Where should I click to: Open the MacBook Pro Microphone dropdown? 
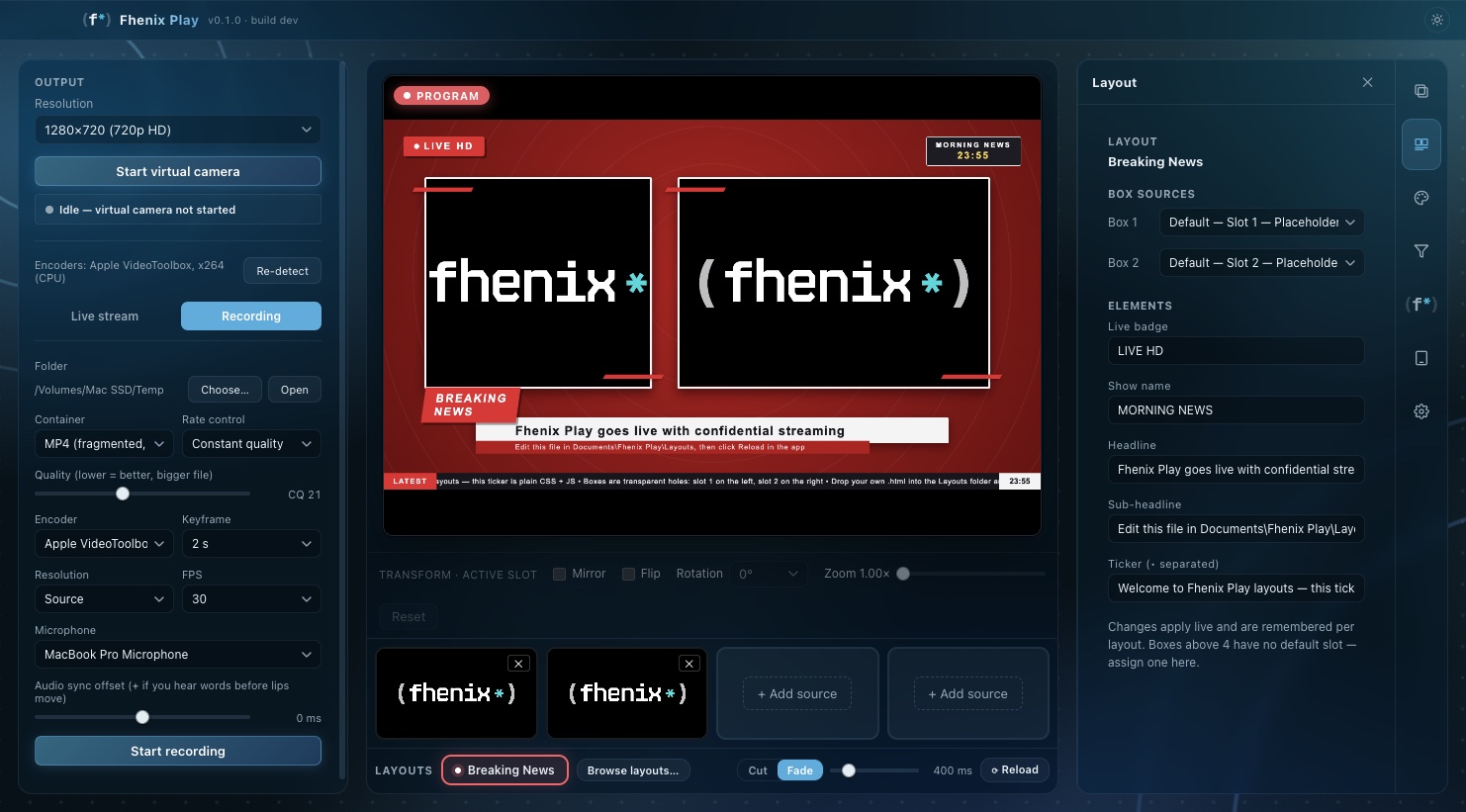[178, 655]
